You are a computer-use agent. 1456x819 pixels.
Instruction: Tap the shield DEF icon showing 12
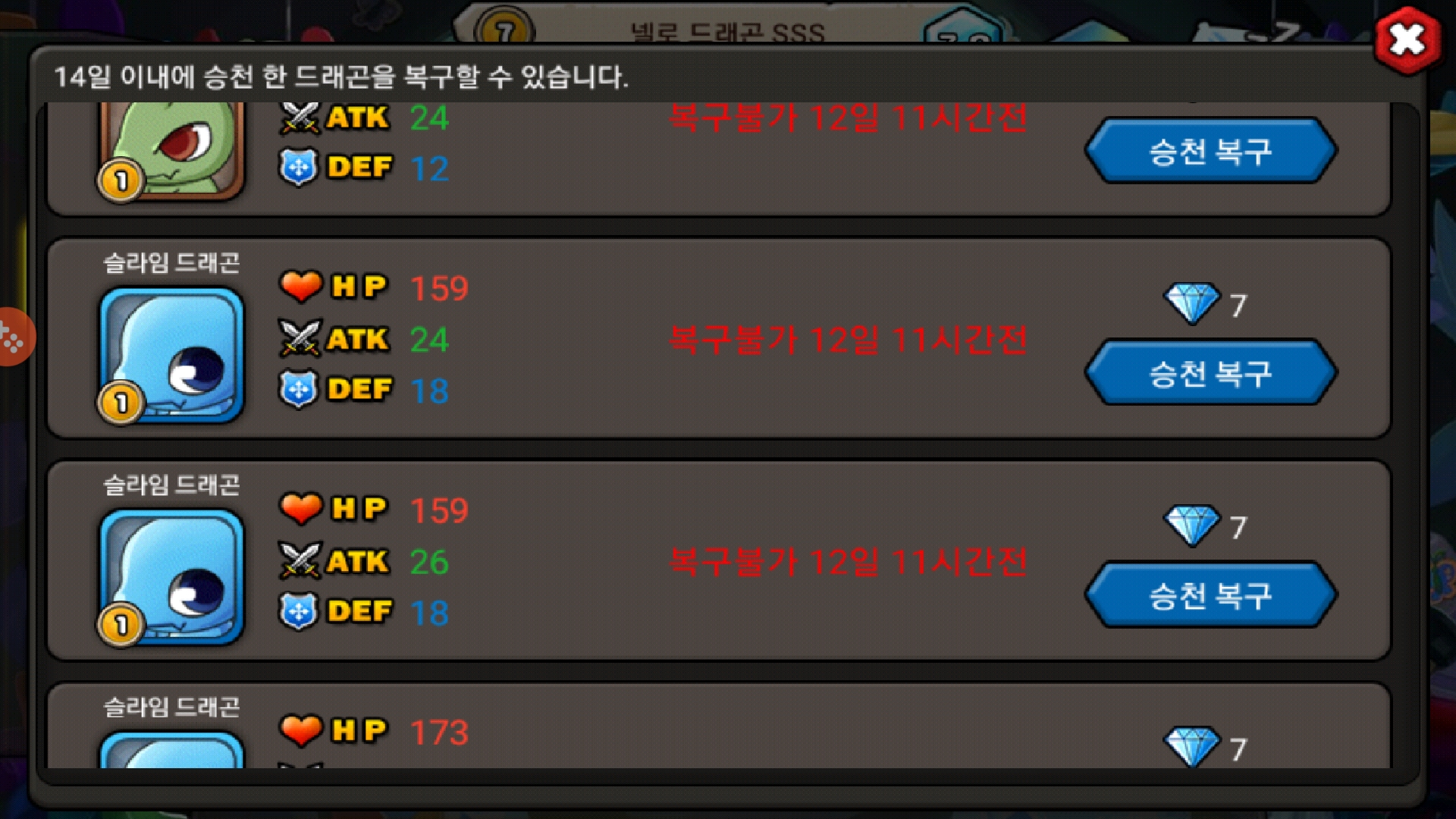coord(298,168)
